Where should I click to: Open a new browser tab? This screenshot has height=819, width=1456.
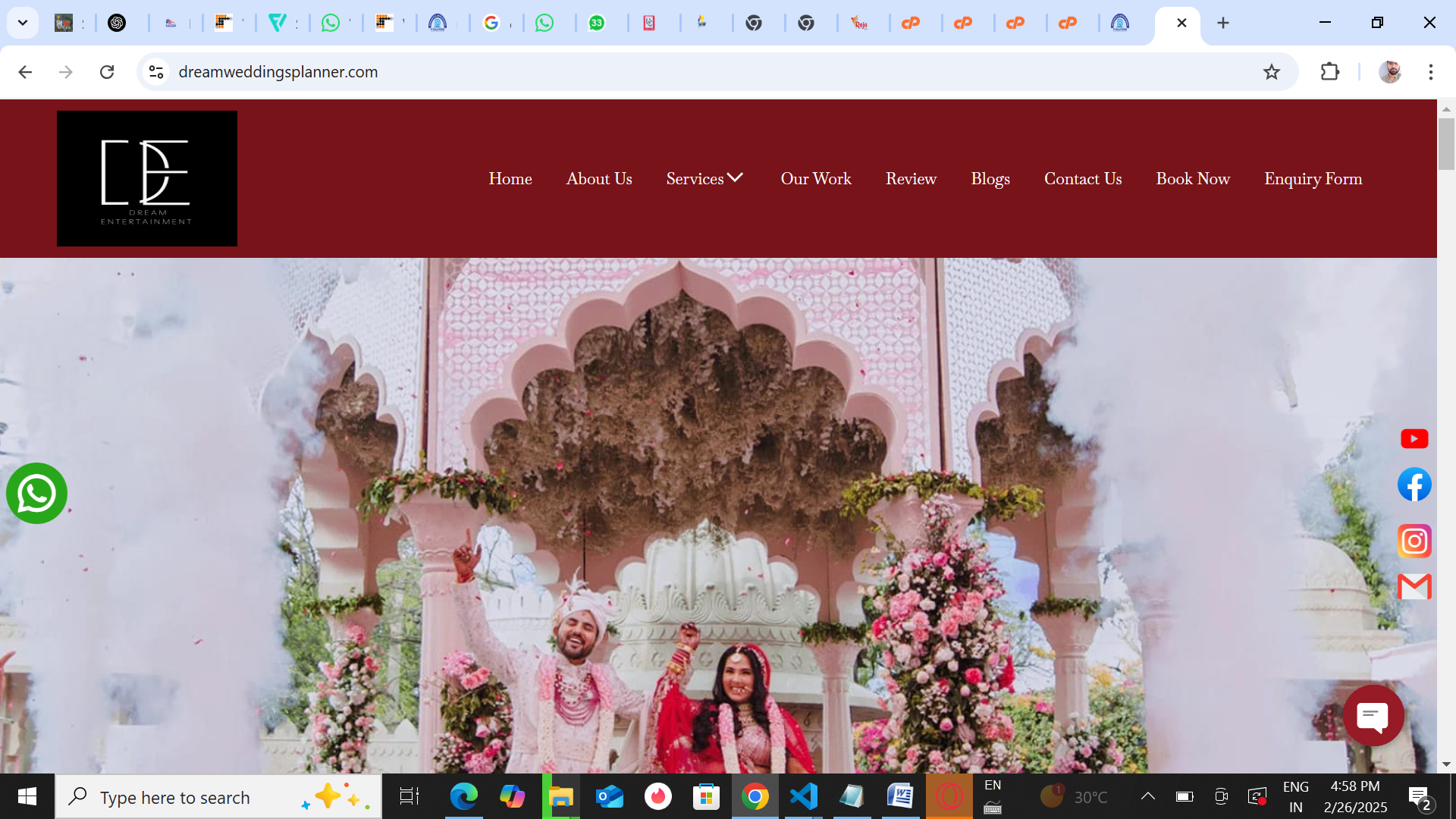click(1223, 23)
